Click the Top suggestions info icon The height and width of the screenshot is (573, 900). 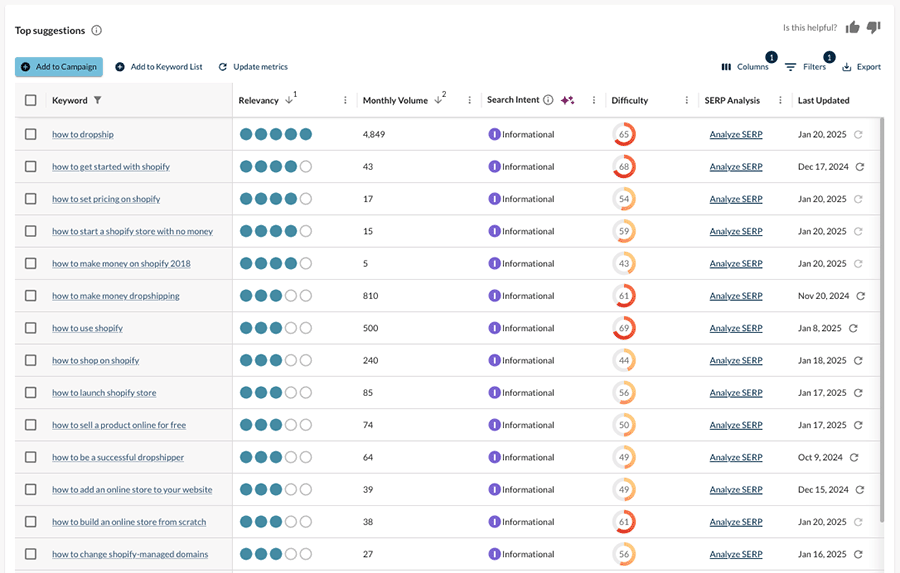click(96, 30)
